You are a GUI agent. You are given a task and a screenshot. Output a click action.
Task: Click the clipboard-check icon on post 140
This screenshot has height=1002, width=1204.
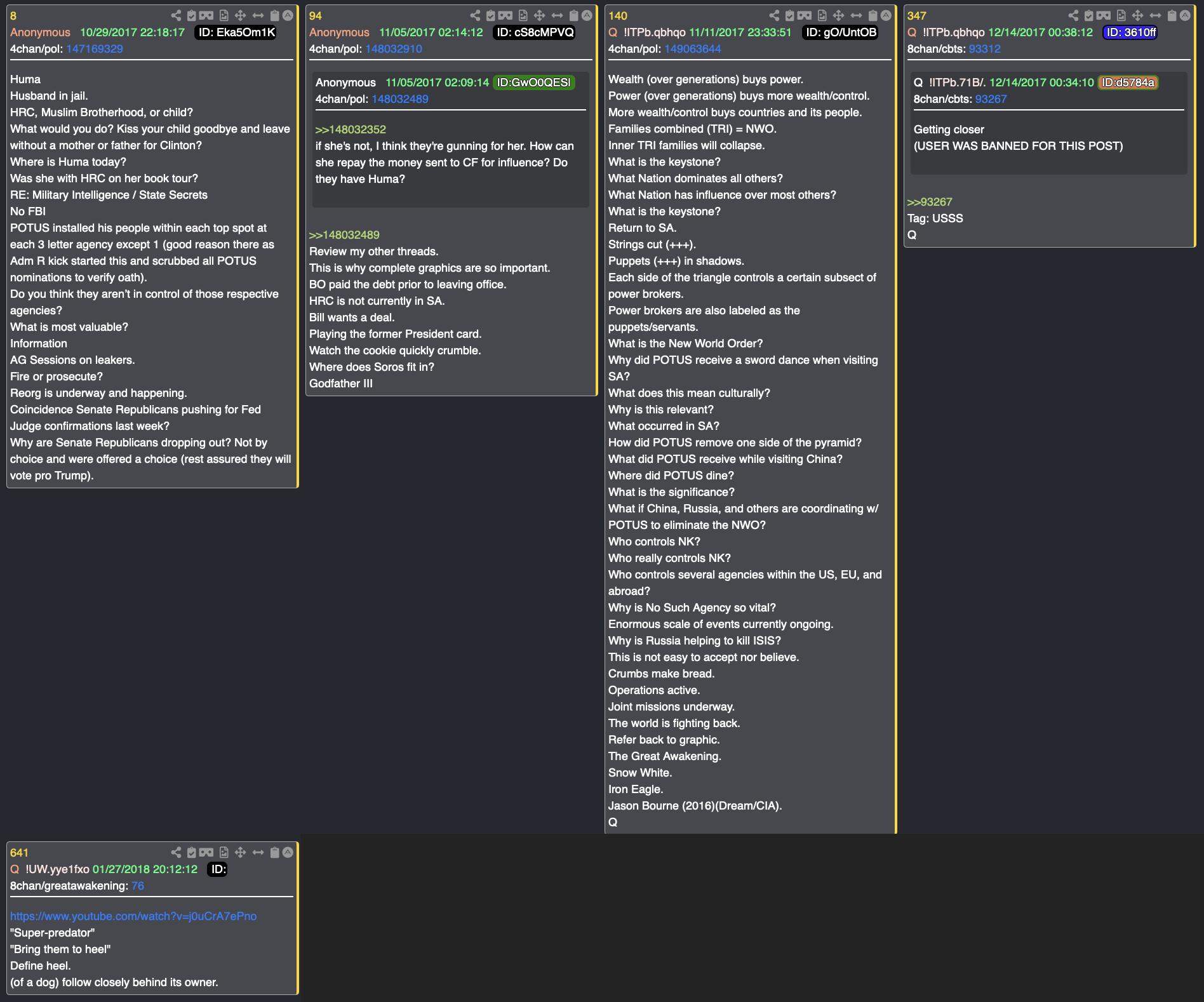point(790,15)
